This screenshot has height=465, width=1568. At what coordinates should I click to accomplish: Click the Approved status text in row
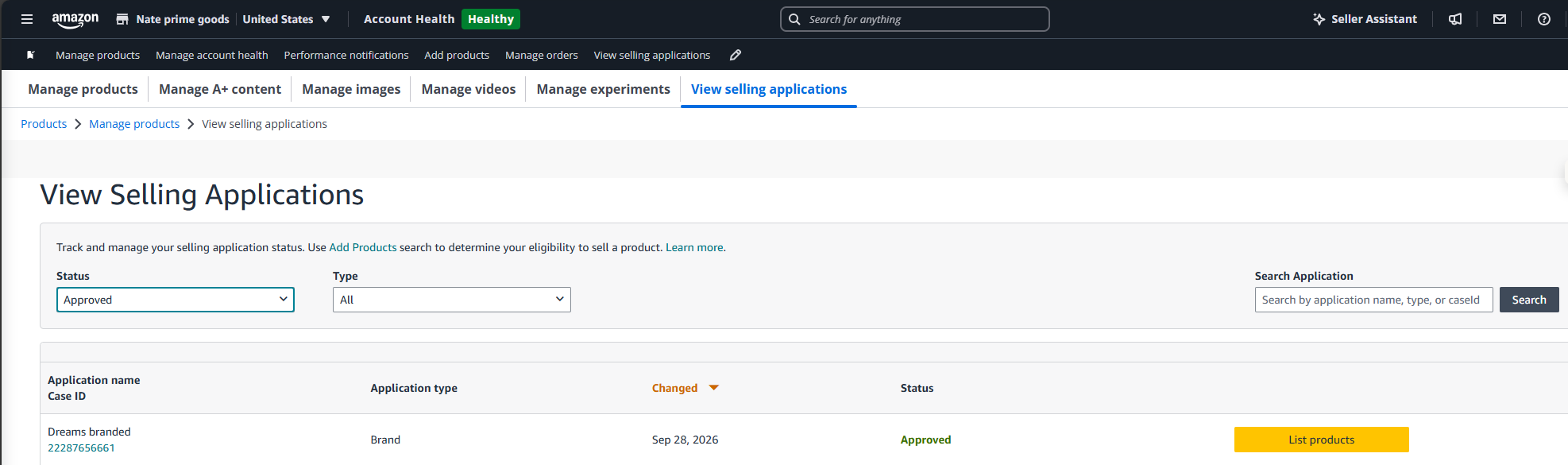[925, 440]
